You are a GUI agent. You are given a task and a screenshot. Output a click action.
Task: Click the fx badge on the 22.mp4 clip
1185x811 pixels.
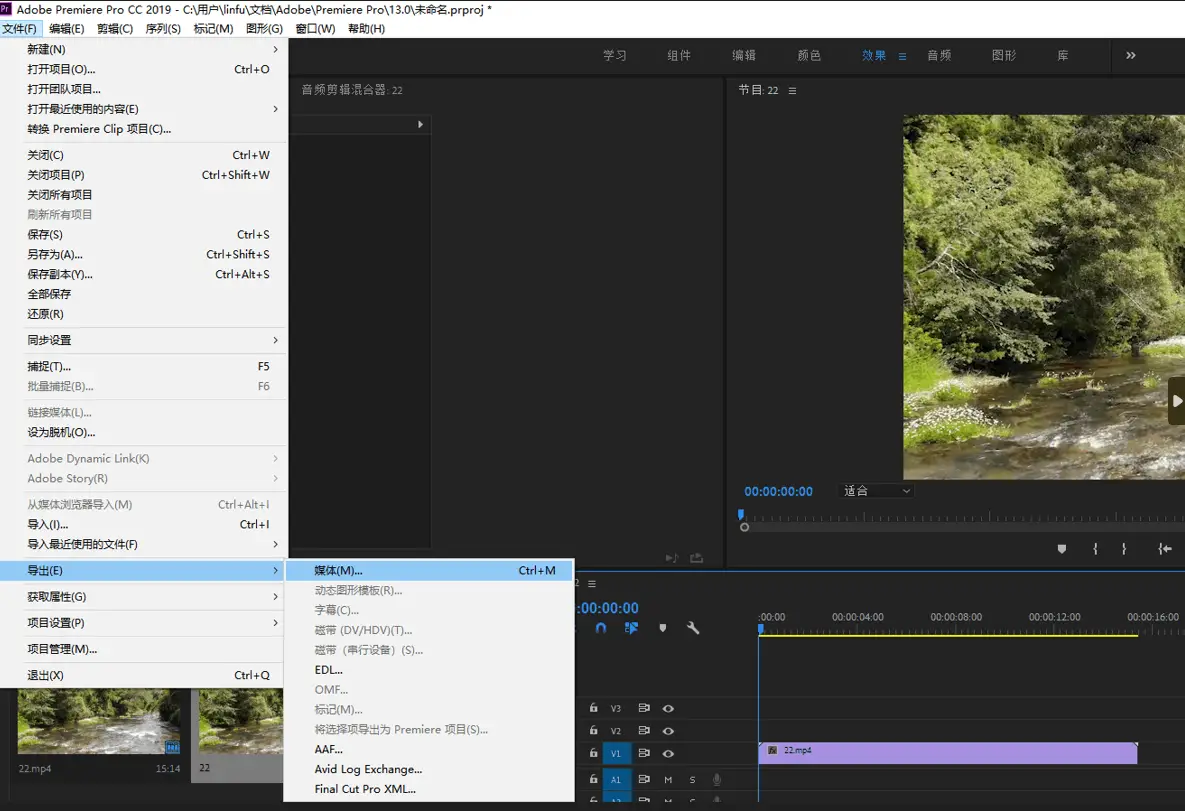(x=772, y=751)
